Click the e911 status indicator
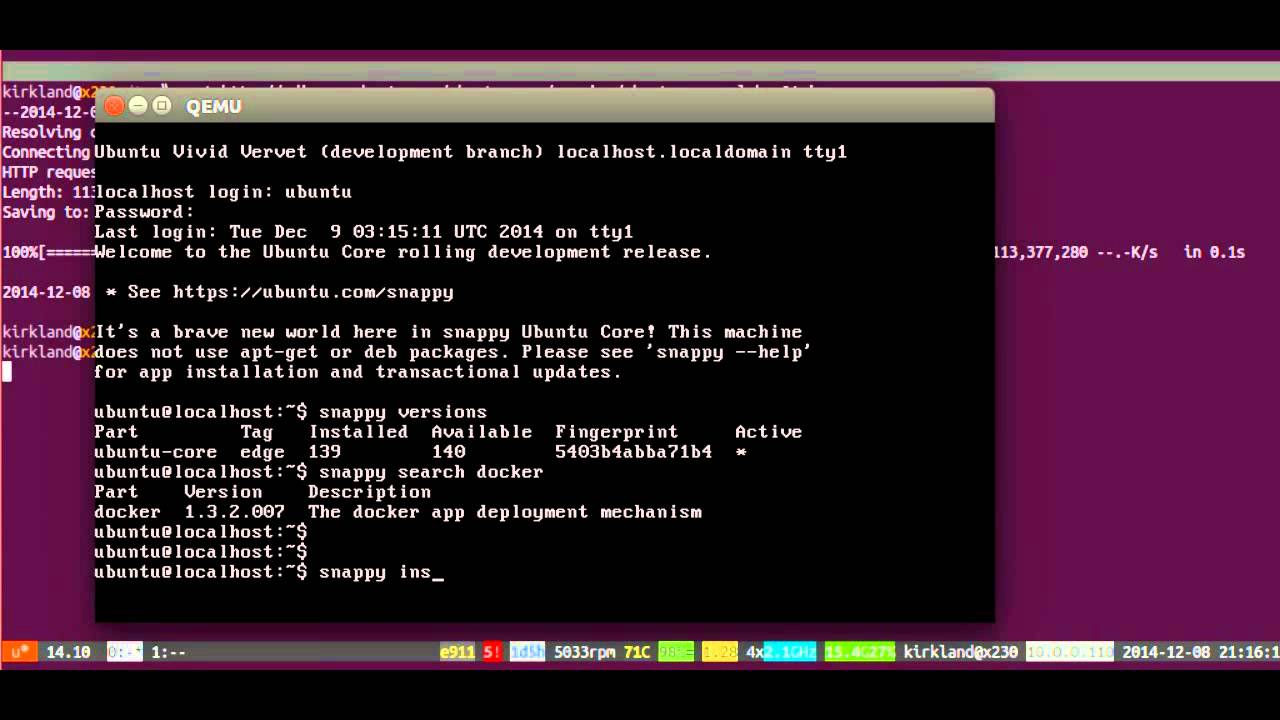This screenshot has height=720, width=1280. coord(457,652)
